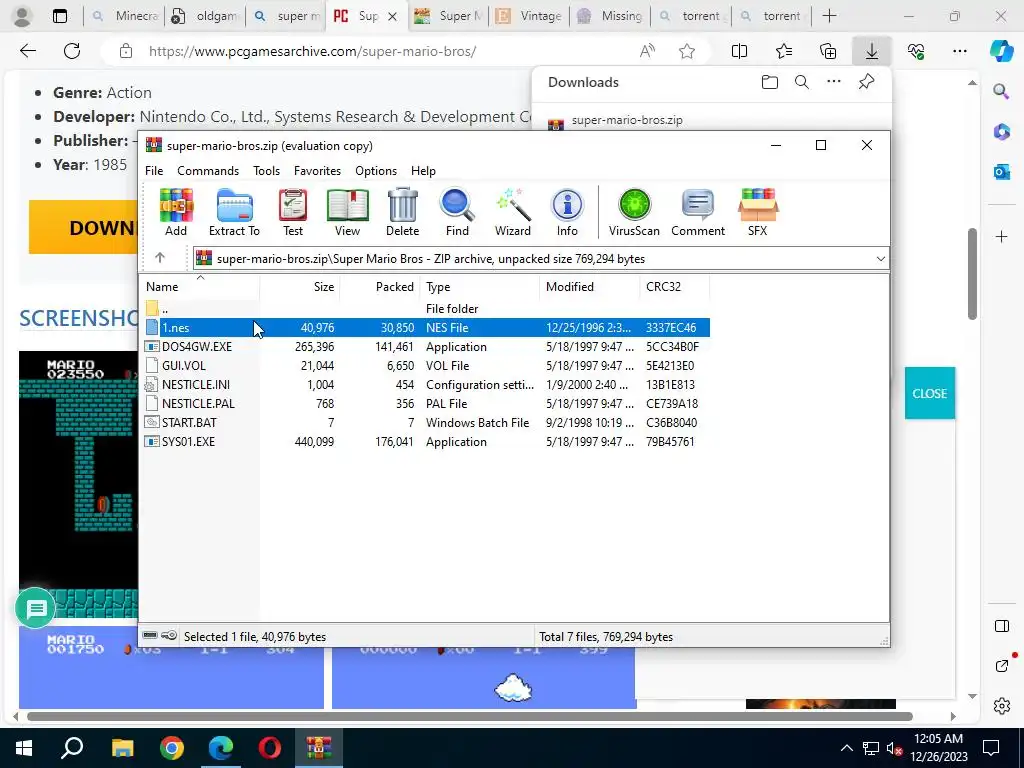This screenshot has height=768, width=1024.
Task: Sort files by Type column
Action: coord(480,287)
